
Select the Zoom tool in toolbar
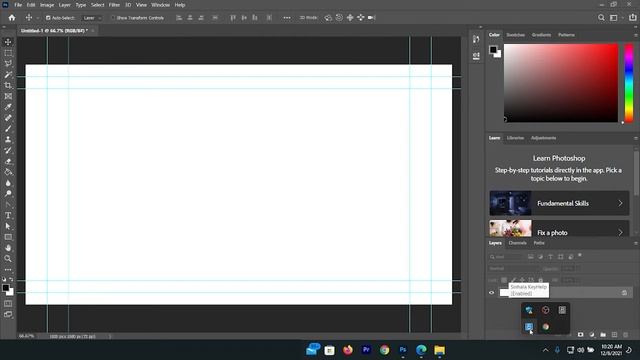8,259
